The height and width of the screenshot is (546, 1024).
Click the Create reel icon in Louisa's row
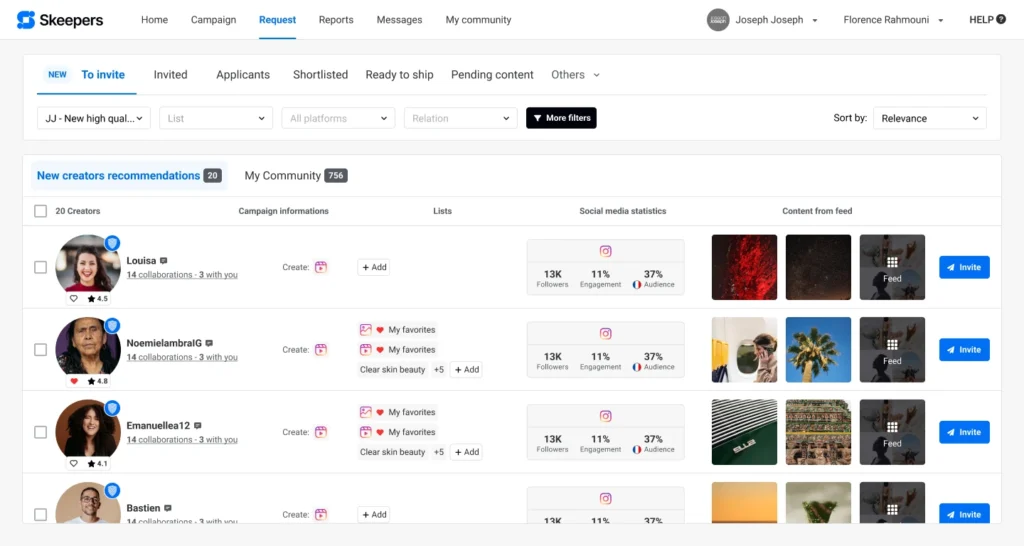(321, 267)
